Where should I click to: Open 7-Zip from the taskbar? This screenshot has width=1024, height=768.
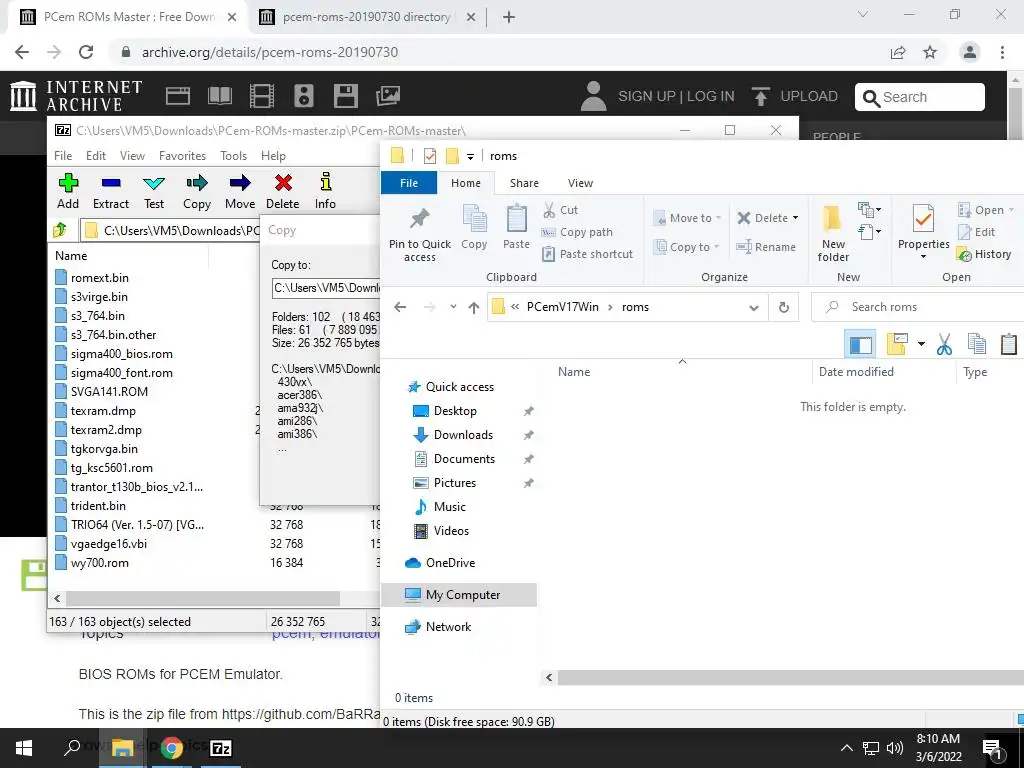221,748
